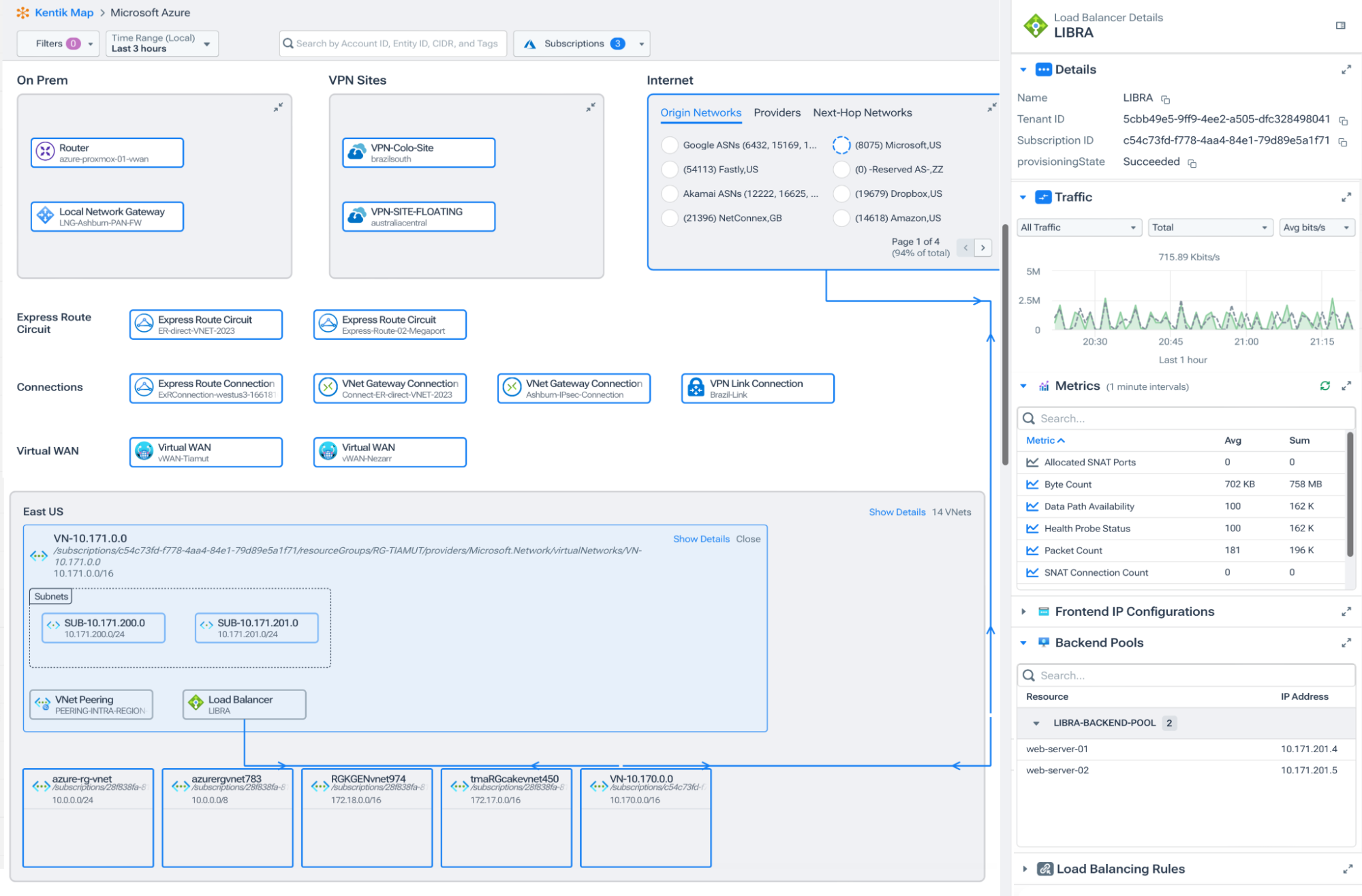Expand Frontend IP Configurations section
The width and height of the screenshot is (1362, 896).
(1023, 611)
